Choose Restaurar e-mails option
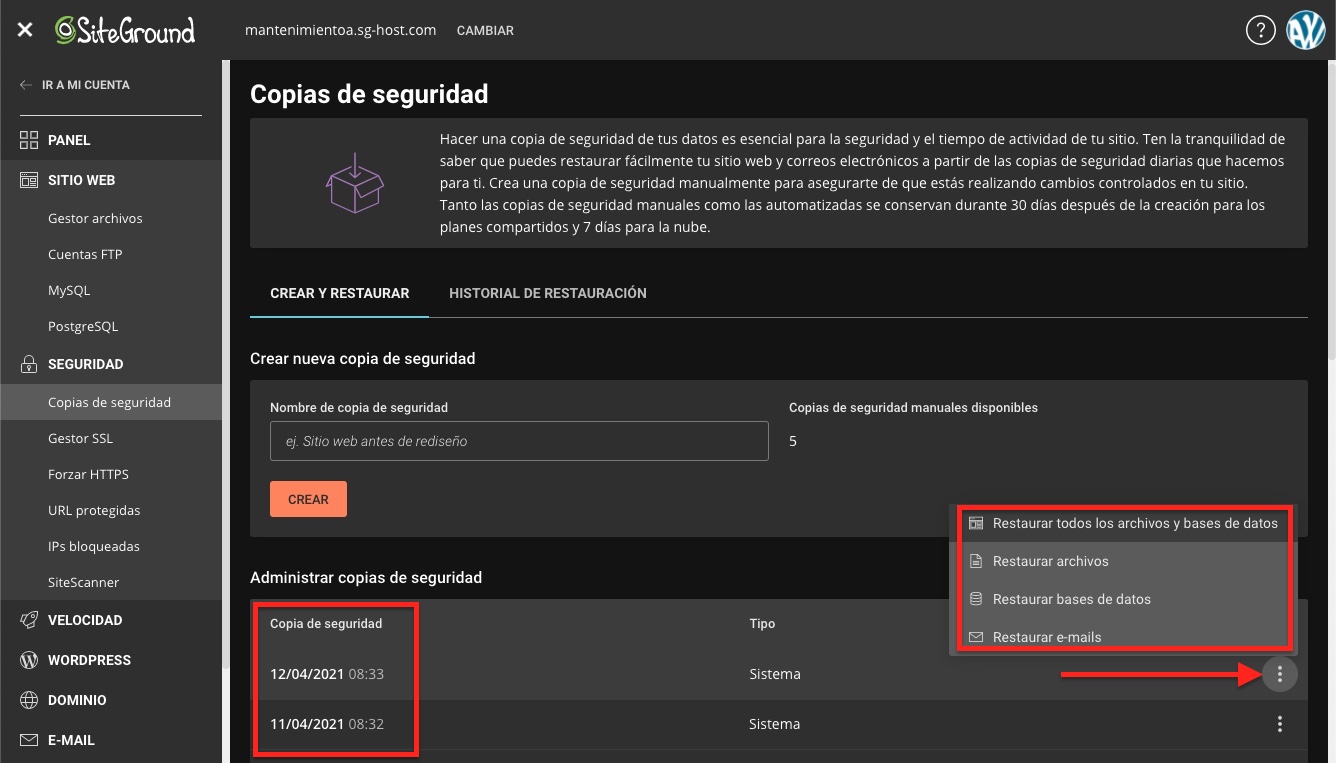This screenshot has width=1336, height=763. point(1123,637)
